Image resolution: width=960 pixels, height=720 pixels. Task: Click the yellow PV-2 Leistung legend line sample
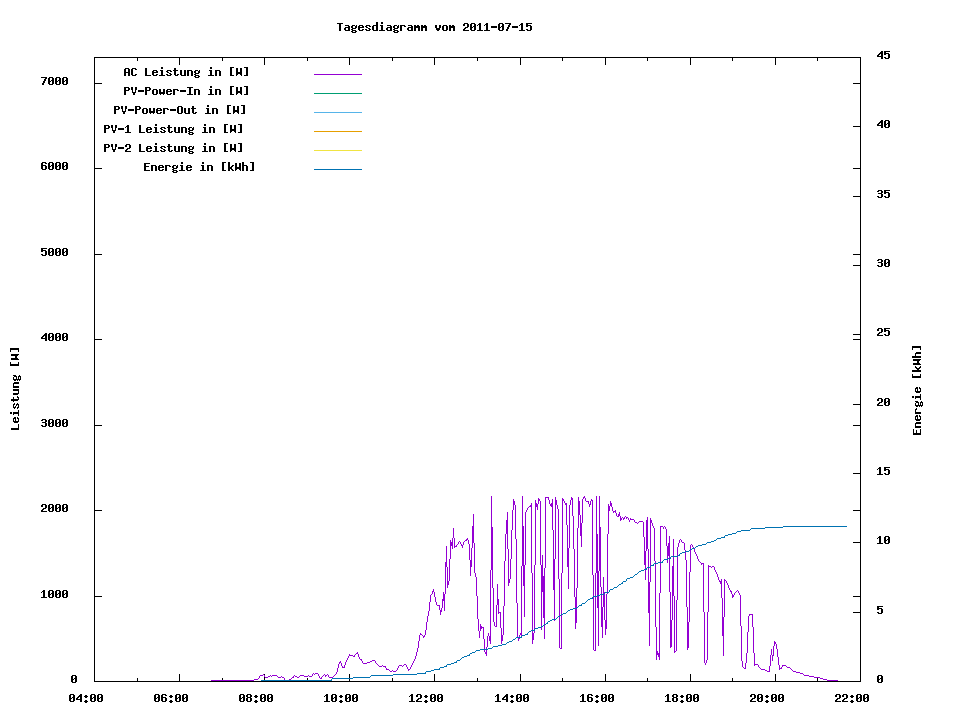pos(337,150)
